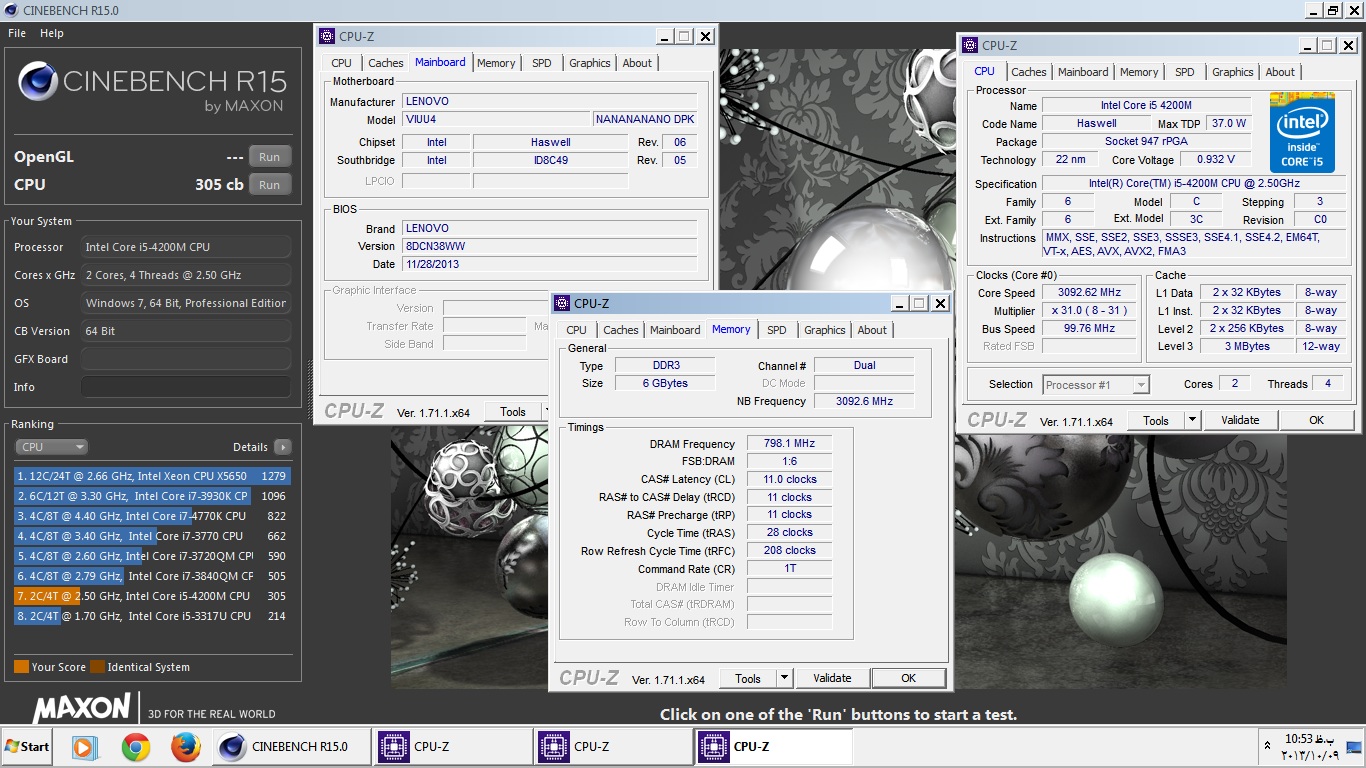1366x768 pixels.
Task: Select Caches tab in Mainboard window
Action: 386,63
